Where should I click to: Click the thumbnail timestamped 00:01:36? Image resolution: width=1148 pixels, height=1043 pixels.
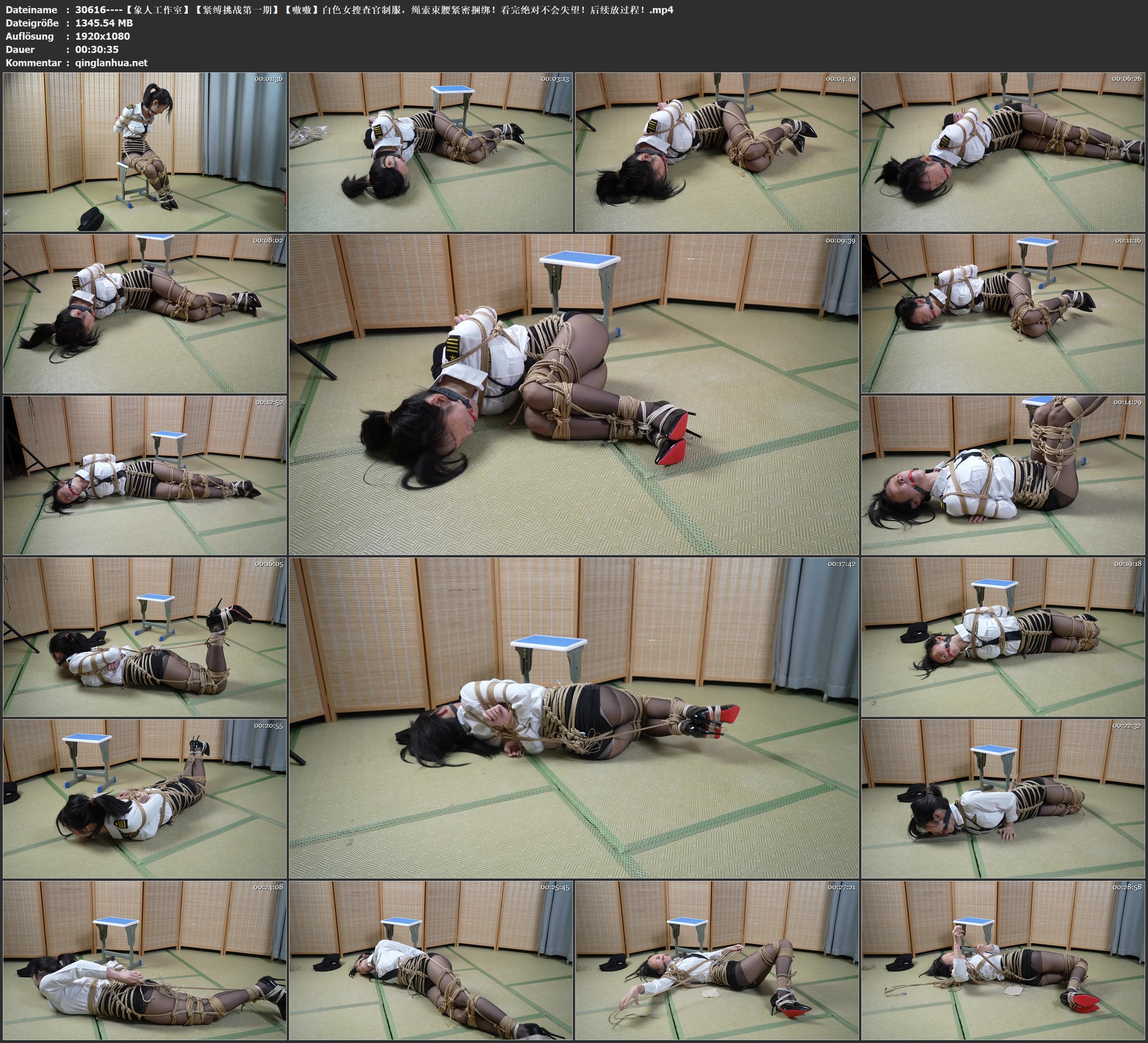pos(145,151)
